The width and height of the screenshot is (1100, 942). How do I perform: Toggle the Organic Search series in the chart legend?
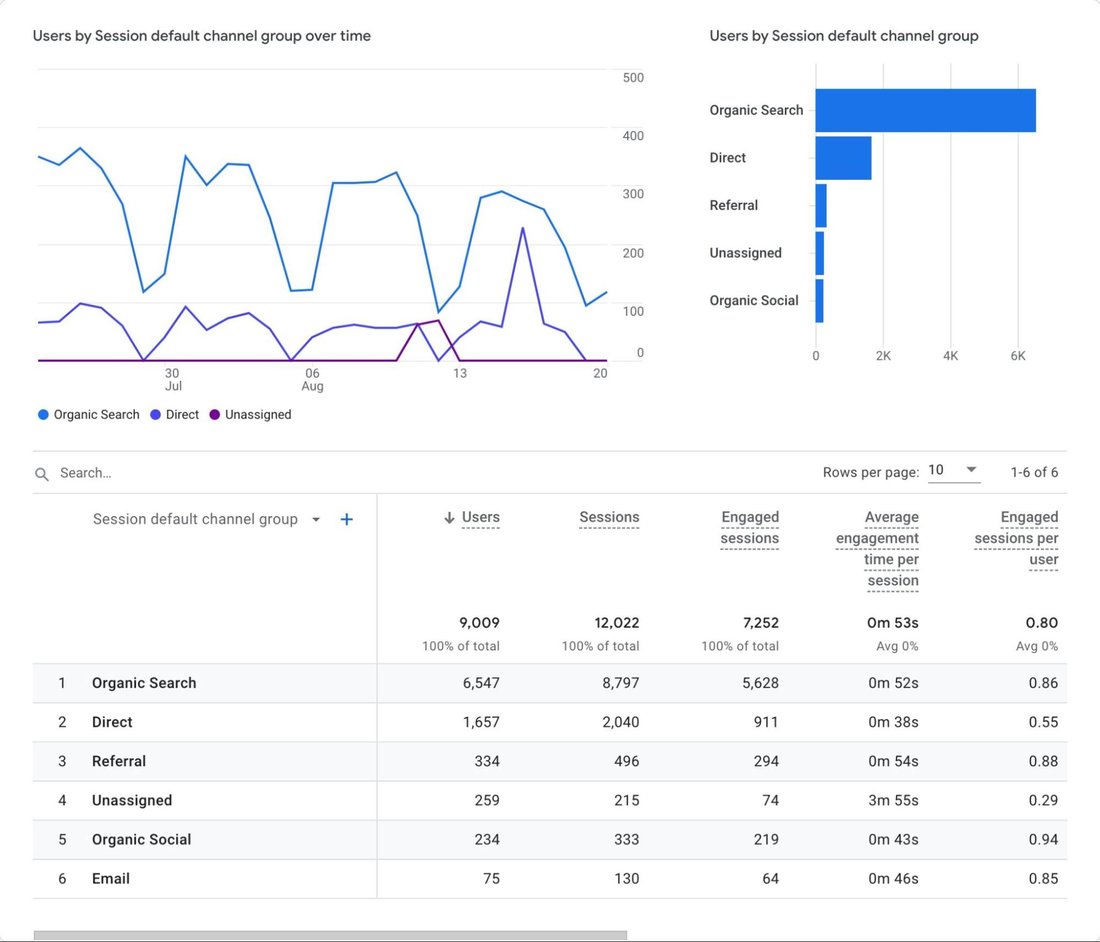(x=87, y=414)
